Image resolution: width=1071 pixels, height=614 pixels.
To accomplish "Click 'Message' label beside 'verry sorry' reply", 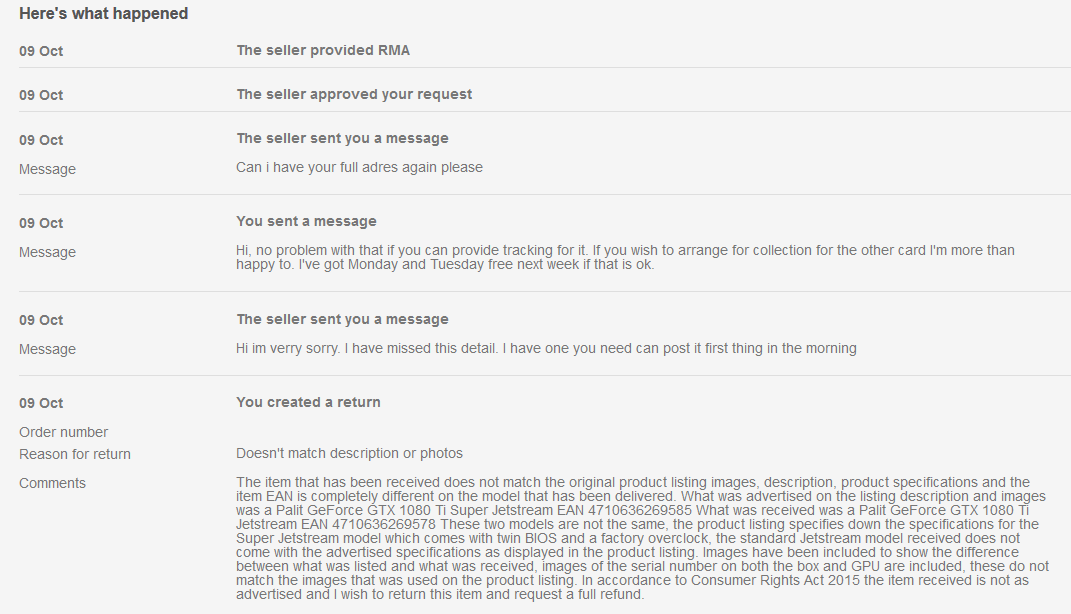I will point(47,350).
